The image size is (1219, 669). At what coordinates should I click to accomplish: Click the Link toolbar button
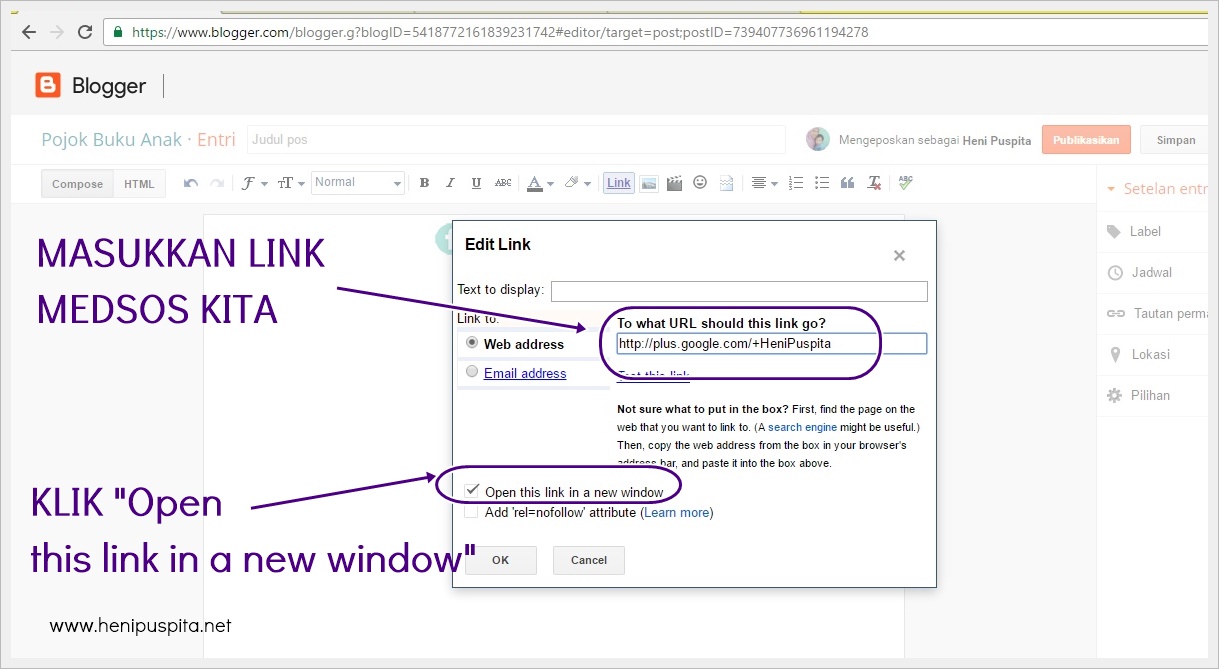click(619, 183)
